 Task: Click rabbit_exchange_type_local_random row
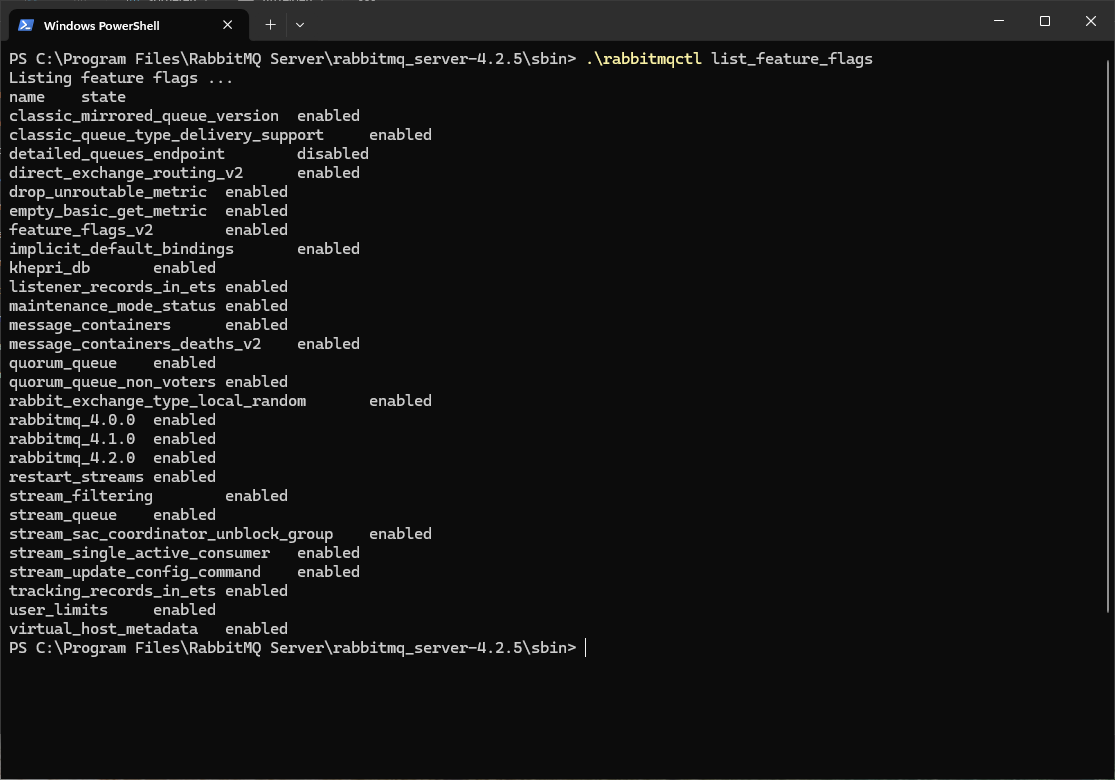pos(220,401)
